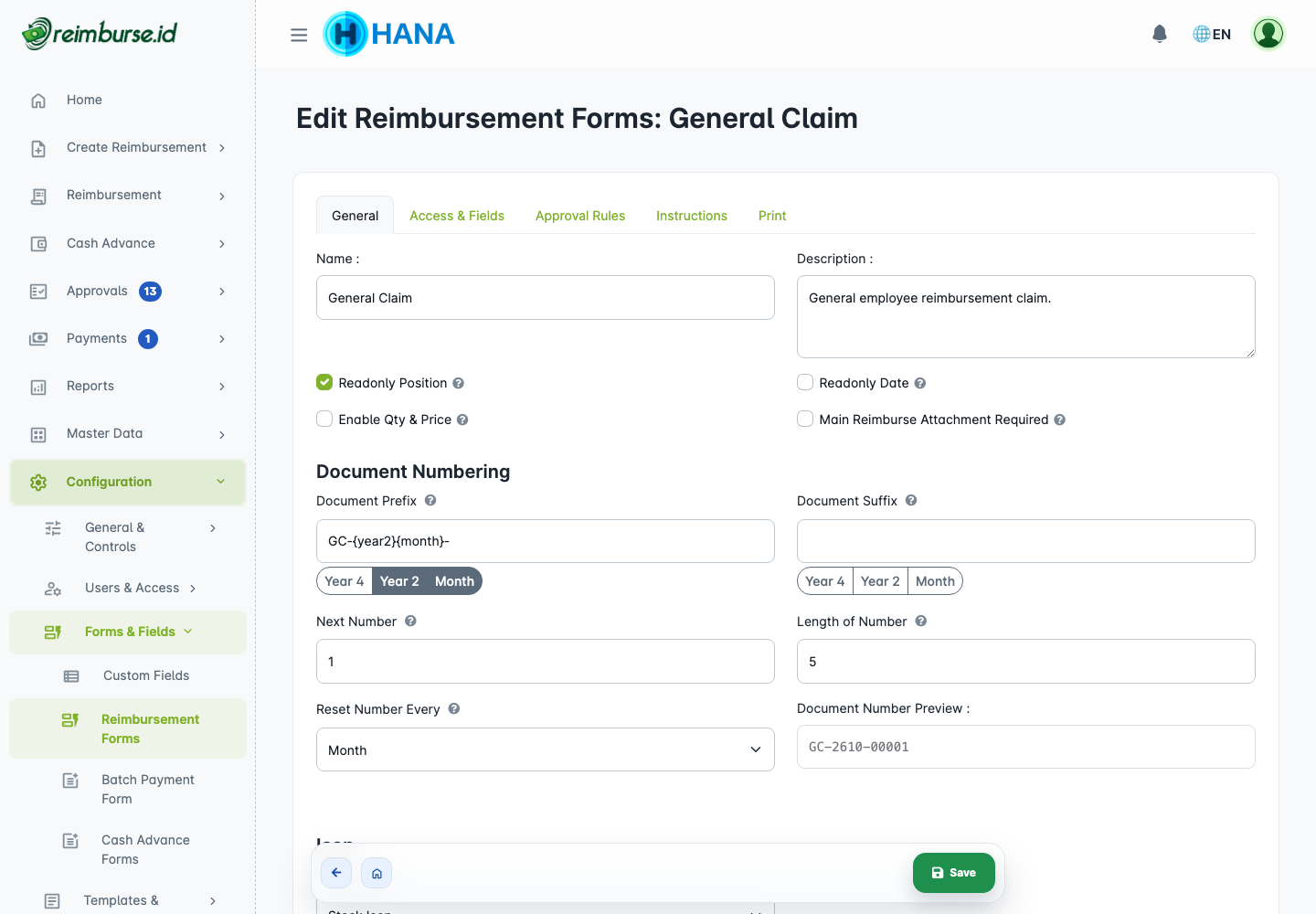Click the reimburse.id logo
This screenshot has width=1316, height=914.
(100, 34)
